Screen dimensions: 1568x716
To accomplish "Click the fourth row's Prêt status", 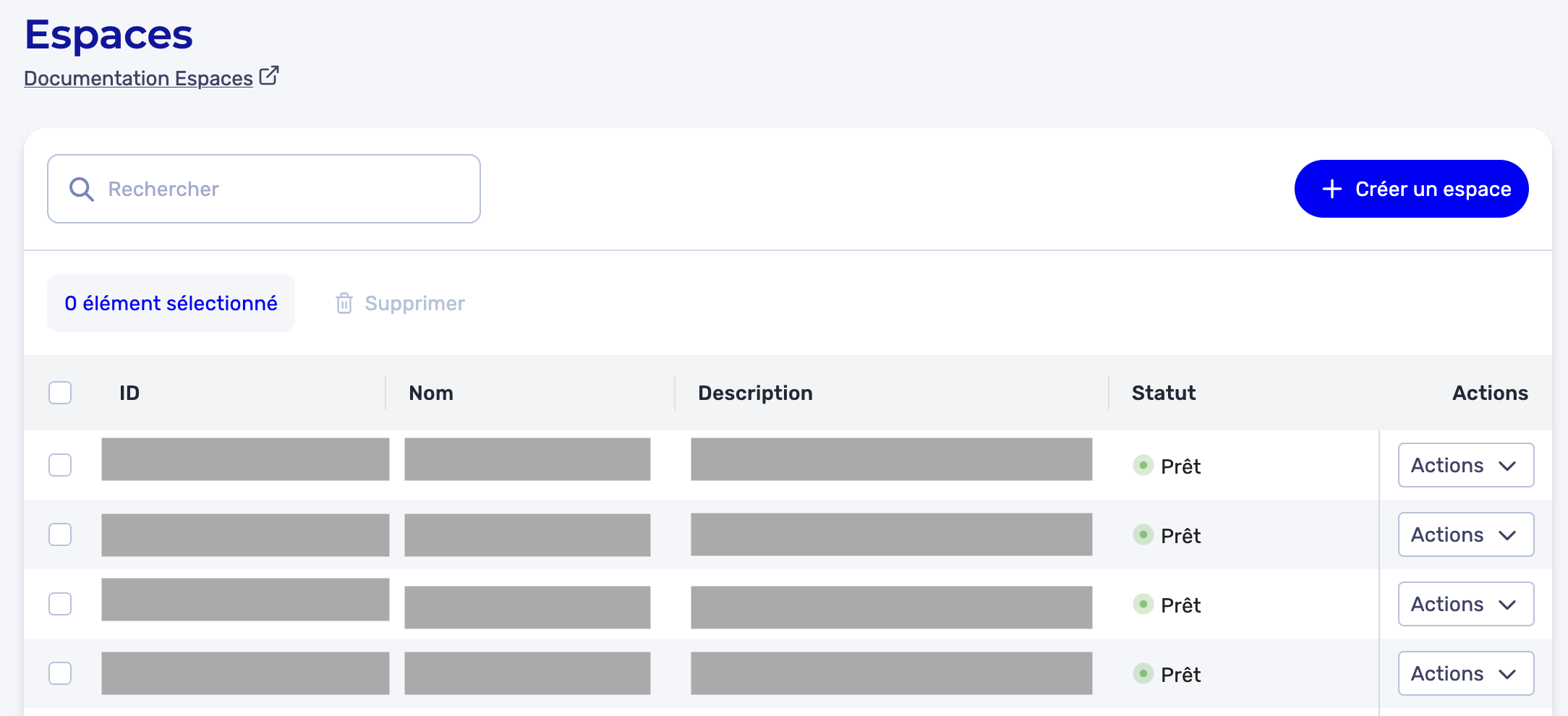I will (1167, 674).
